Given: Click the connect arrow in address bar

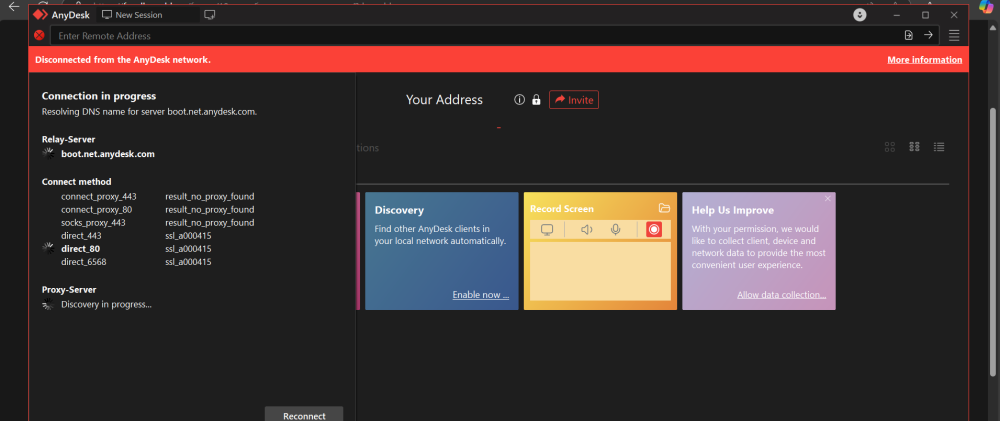Looking at the screenshot, I should [929, 36].
